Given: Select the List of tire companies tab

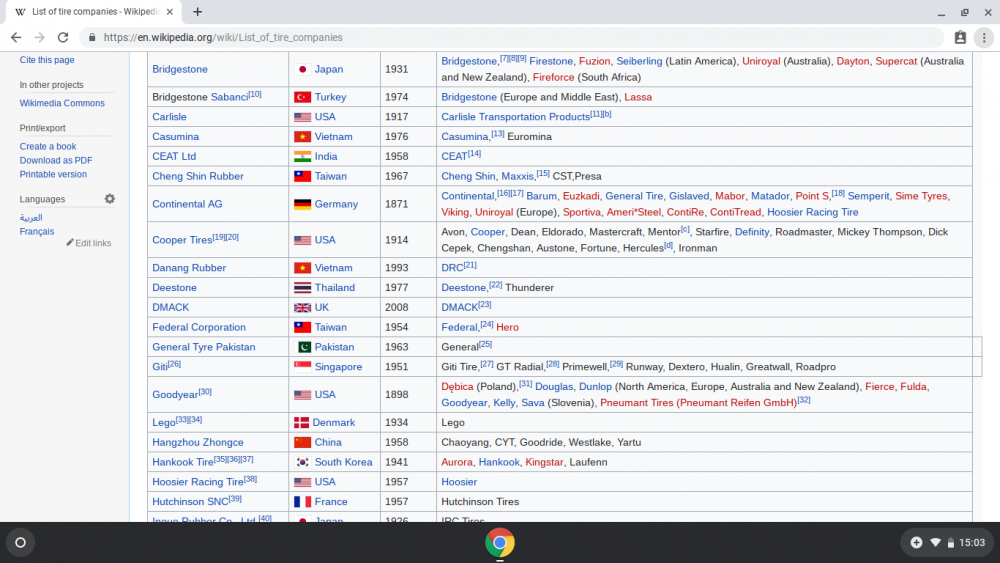Looking at the screenshot, I should point(96,11).
